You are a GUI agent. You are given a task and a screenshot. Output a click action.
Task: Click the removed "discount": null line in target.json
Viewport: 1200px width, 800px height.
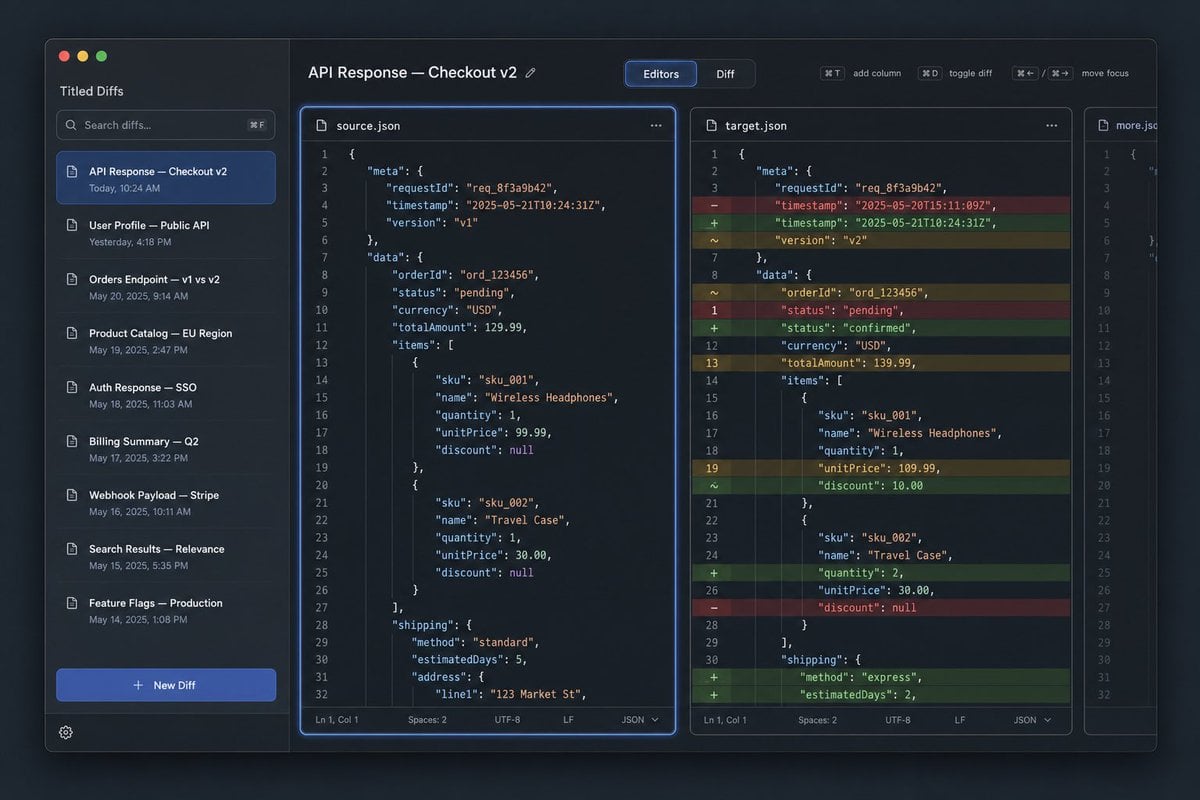(x=880, y=607)
